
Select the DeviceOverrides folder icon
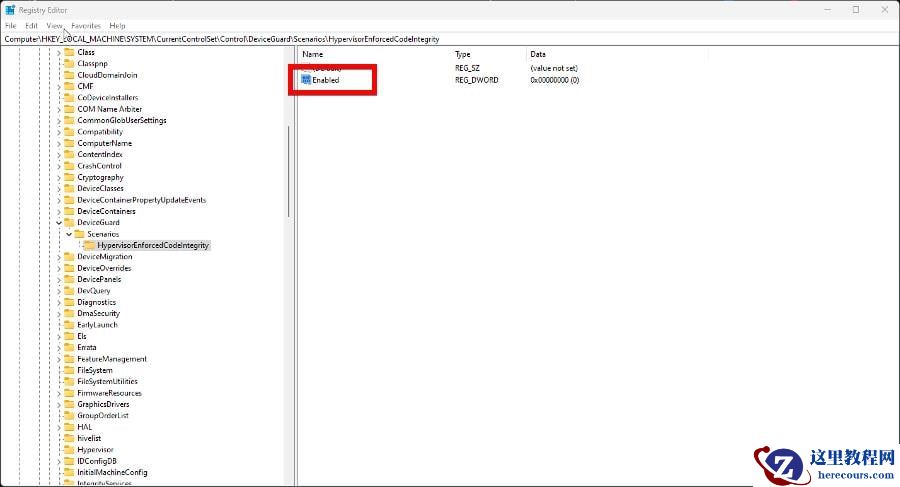point(69,268)
